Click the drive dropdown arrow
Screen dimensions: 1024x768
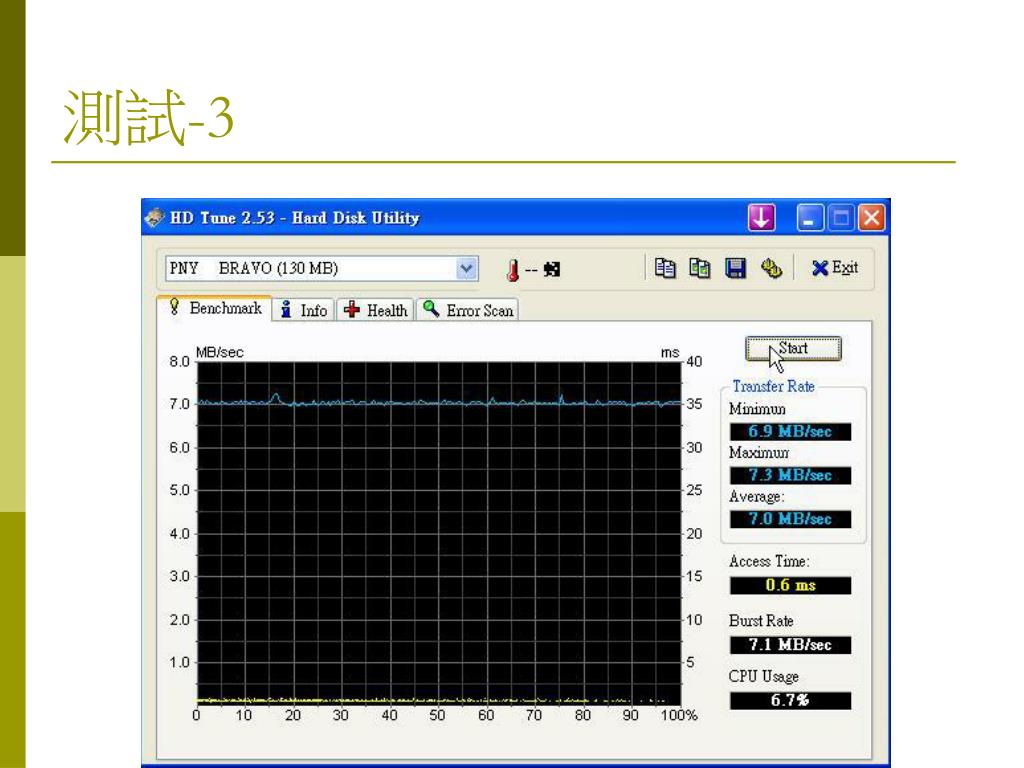click(466, 268)
